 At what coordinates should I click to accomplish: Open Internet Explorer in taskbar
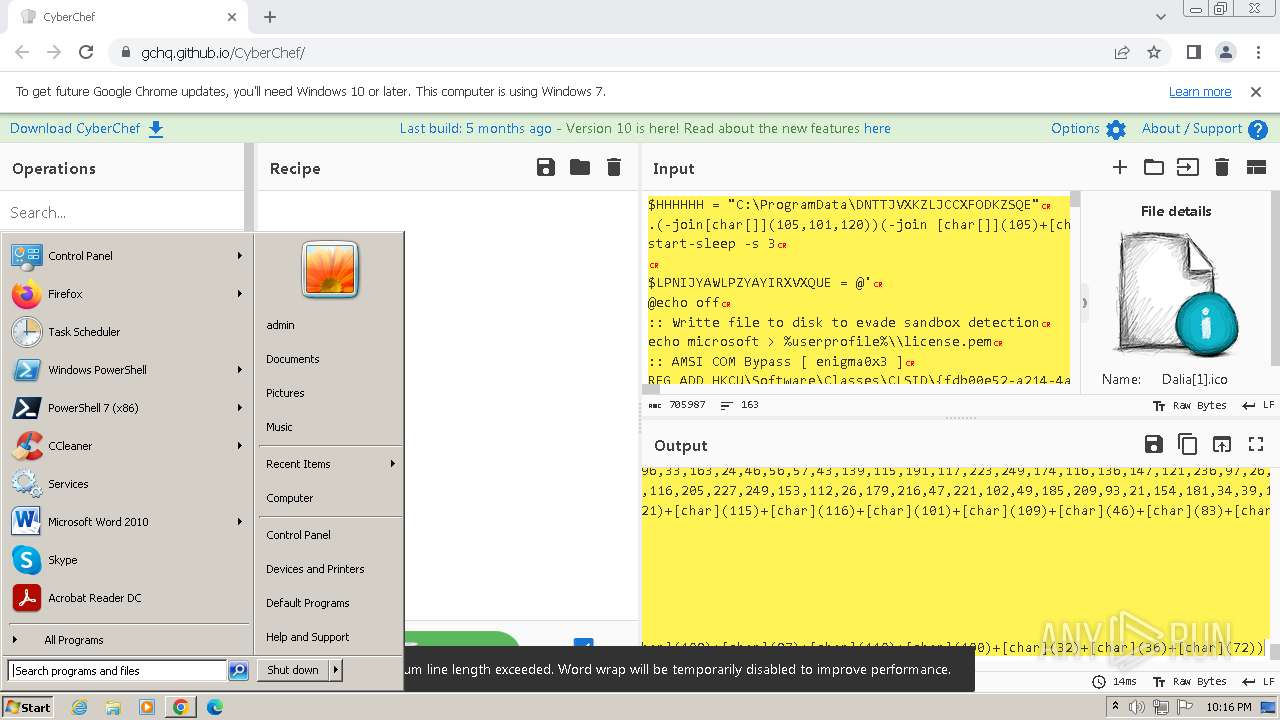click(x=80, y=707)
